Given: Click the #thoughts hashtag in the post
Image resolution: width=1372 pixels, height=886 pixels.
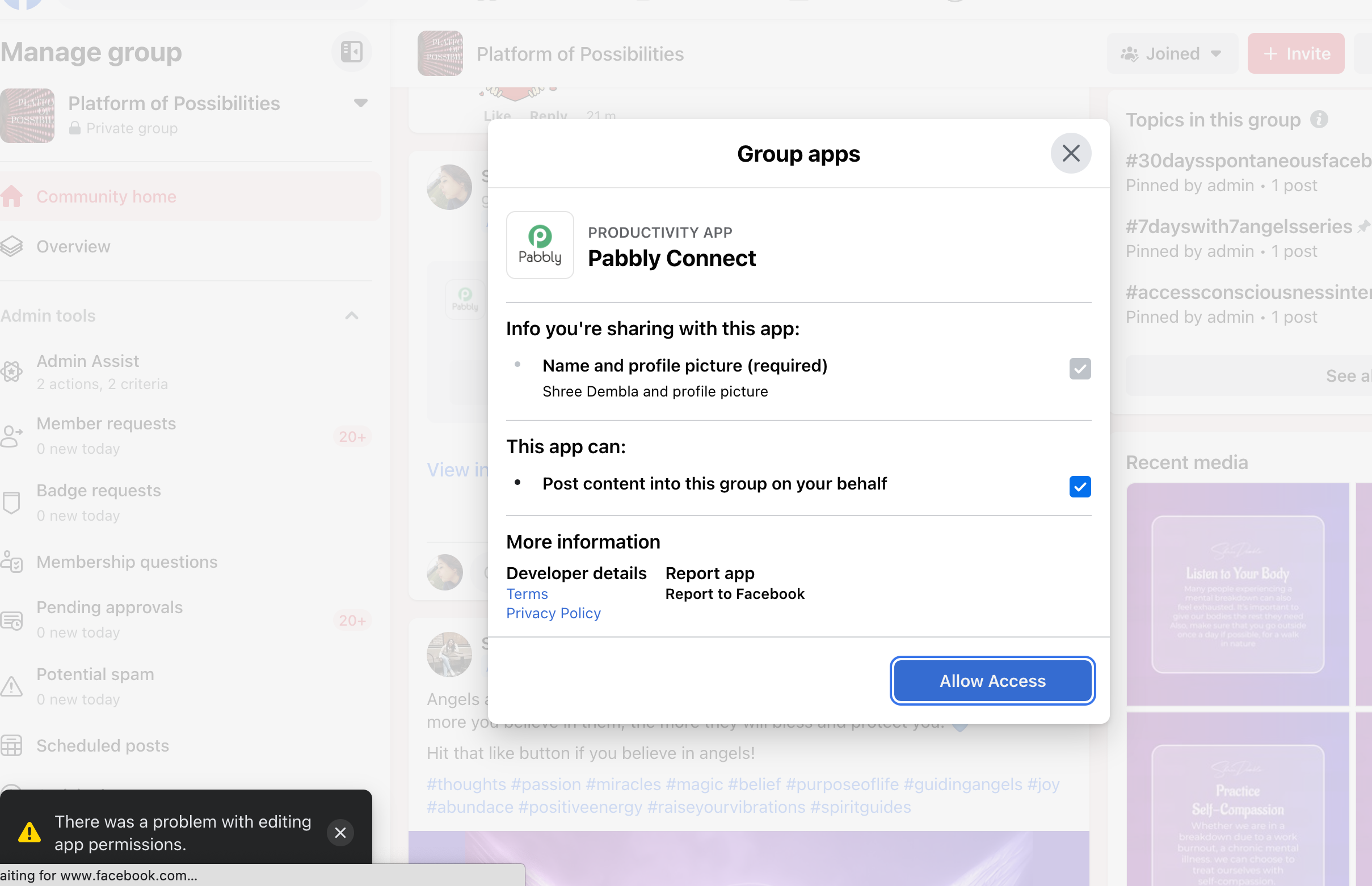Looking at the screenshot, I should 466,784.
